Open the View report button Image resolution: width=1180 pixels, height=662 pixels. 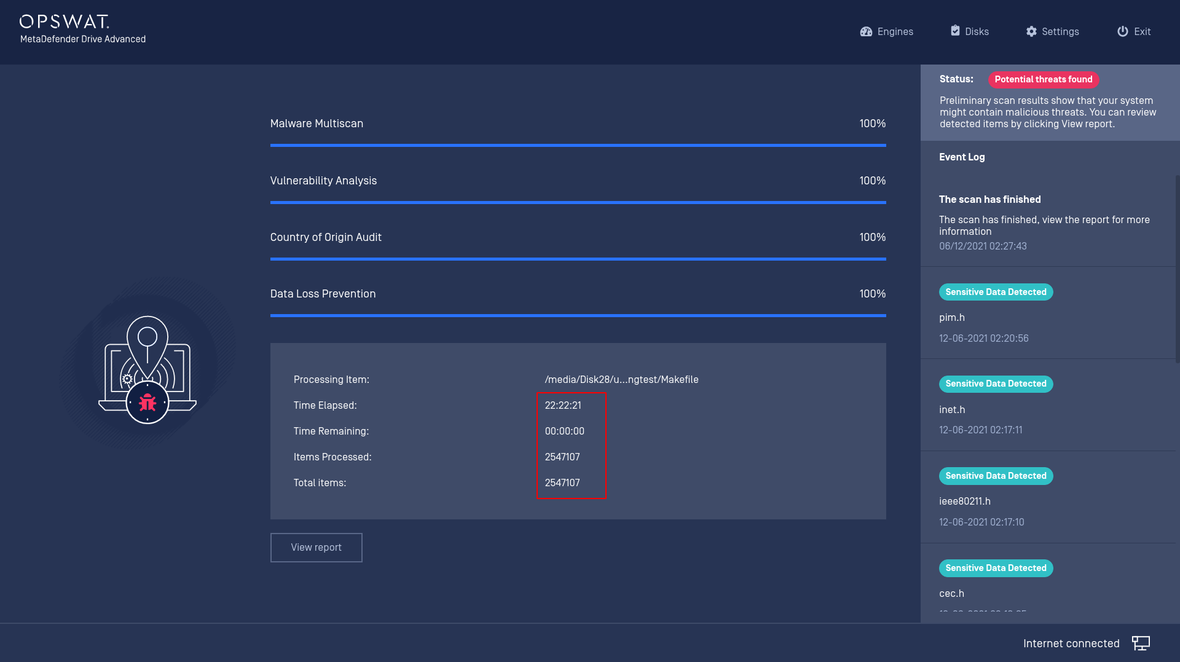pyautogui.click(x=316, y=548)
